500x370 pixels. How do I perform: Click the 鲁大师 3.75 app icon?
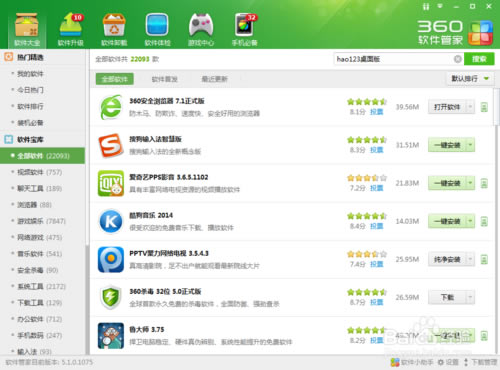pyautogui.click(x=111, y=336)
